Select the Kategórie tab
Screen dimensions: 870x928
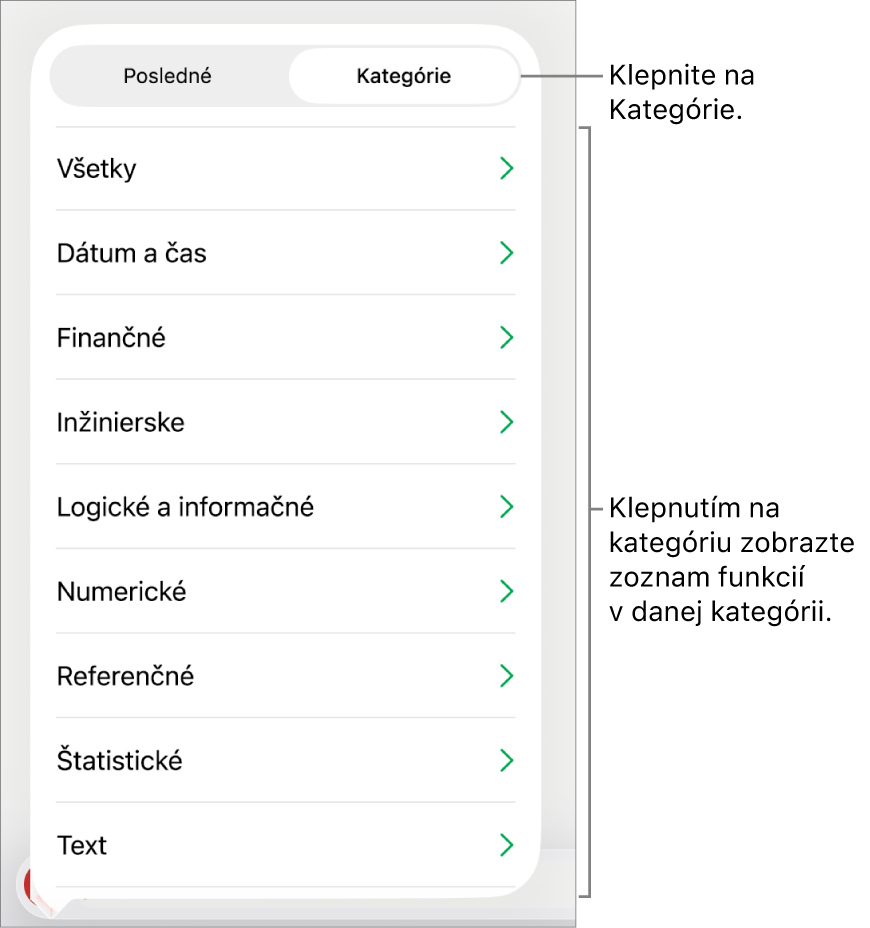(x=404, y=76)
